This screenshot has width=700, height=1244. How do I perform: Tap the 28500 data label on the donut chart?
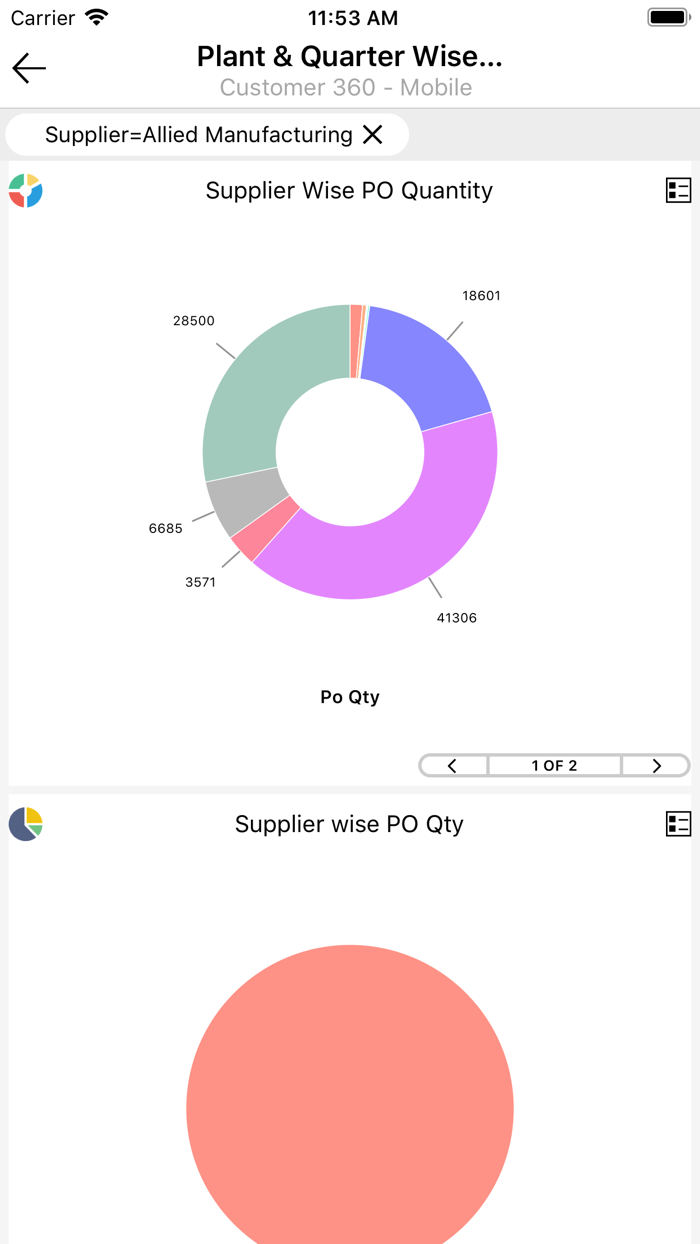(x=194, y=321)
